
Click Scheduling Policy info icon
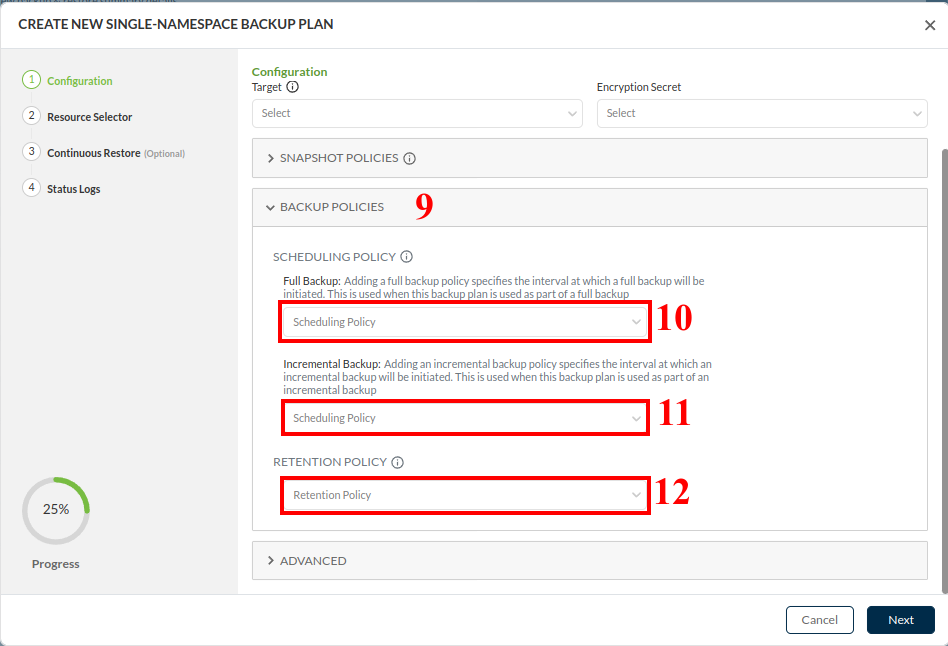[x=407, y=257]
